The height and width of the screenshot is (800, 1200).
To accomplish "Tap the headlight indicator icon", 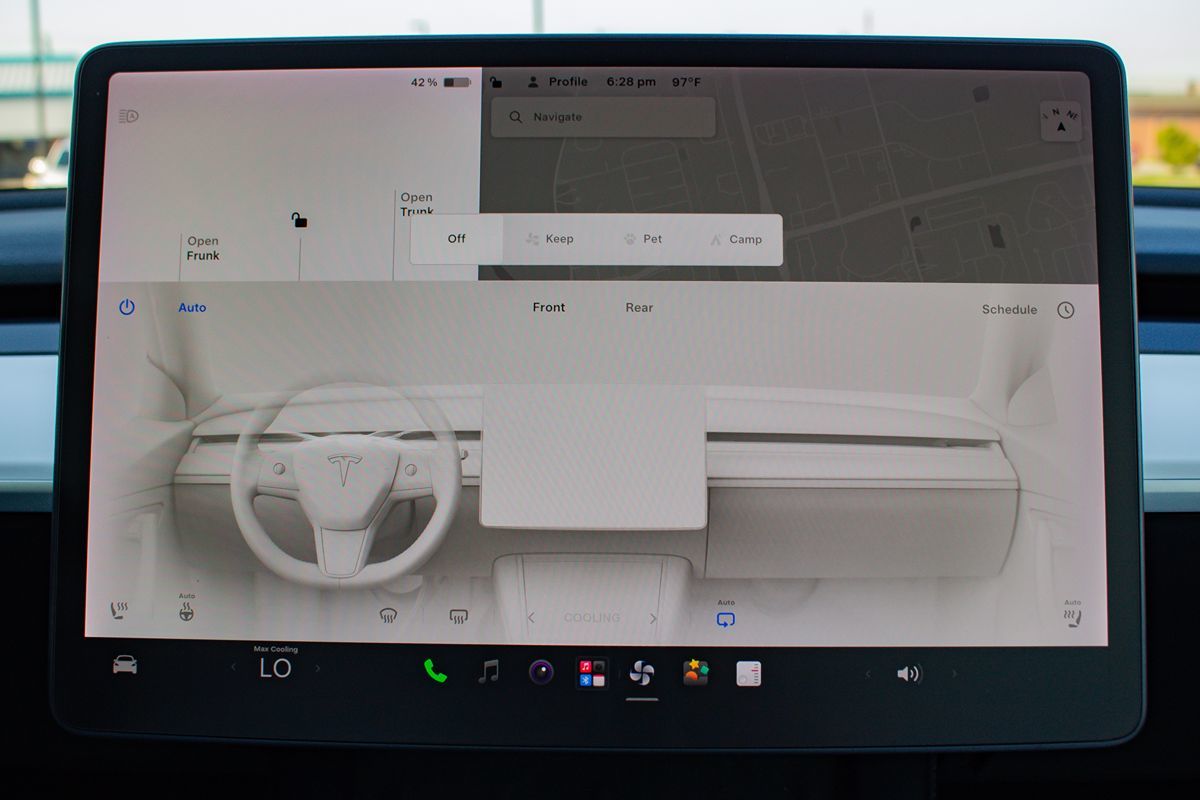I will tap(128, 116).
